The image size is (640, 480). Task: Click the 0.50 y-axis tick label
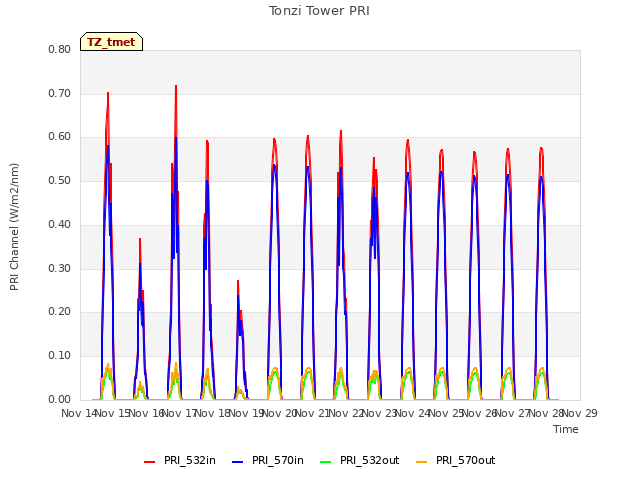point(60,180)
